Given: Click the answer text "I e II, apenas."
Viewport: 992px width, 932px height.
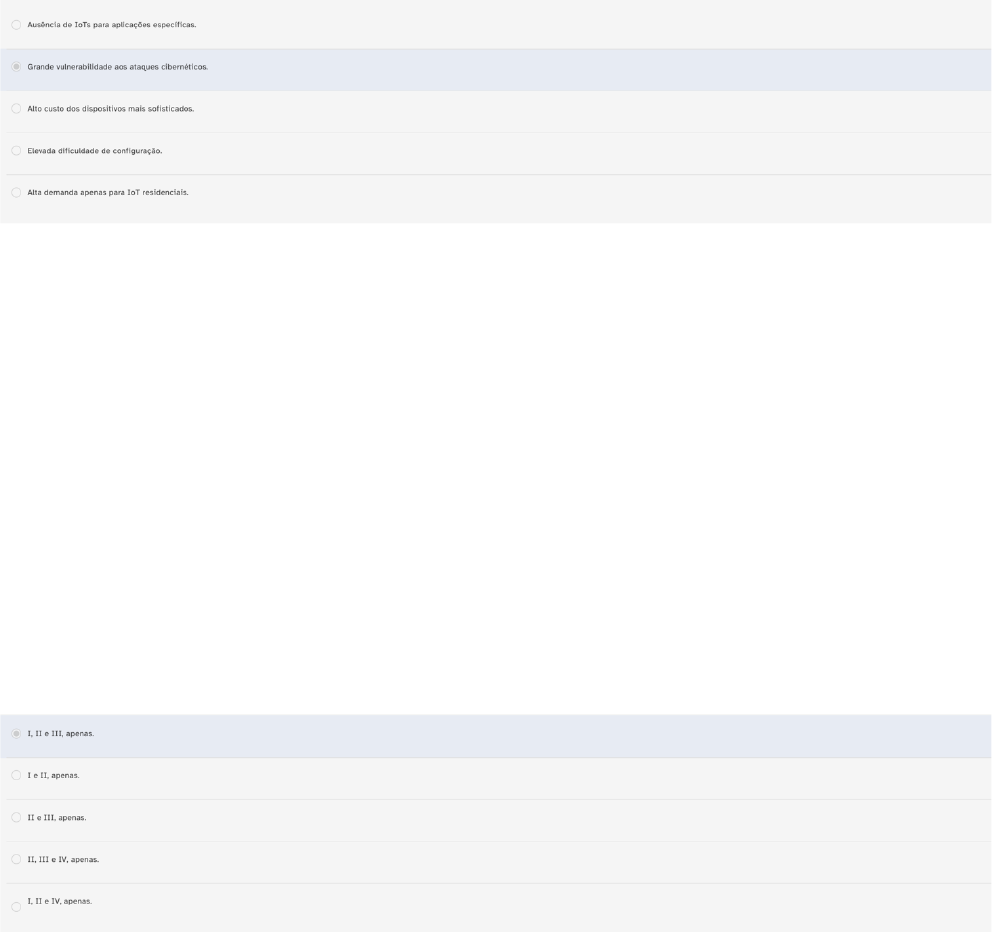Looking at the screenshot, I should [x=53, y=776].
